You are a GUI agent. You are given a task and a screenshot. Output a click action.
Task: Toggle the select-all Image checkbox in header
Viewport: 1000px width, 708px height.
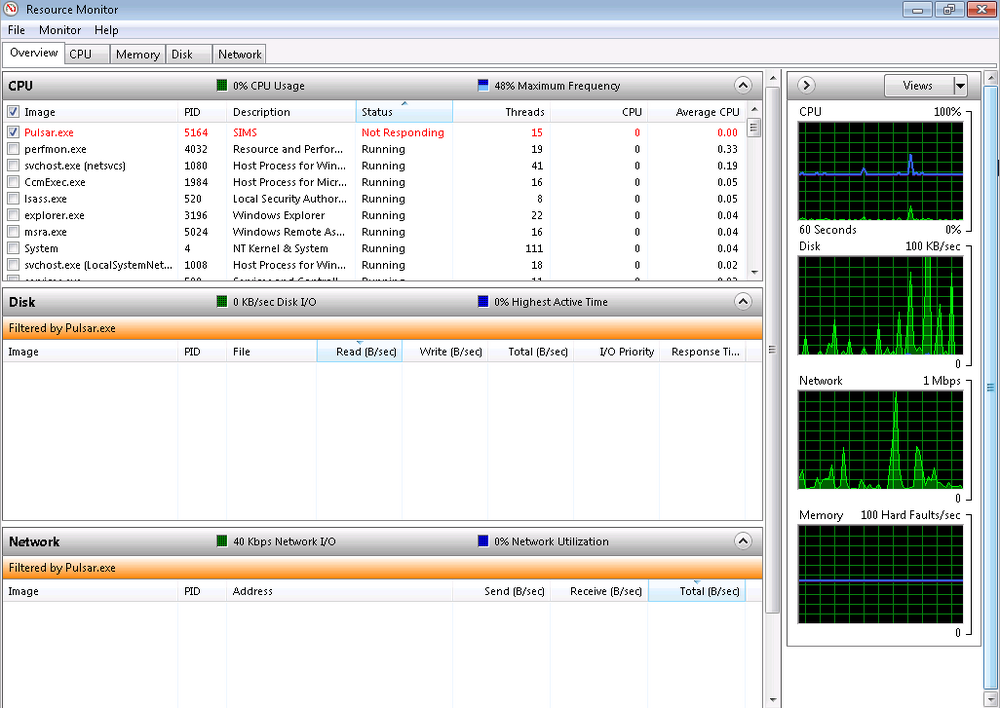(x=13, y=112)
